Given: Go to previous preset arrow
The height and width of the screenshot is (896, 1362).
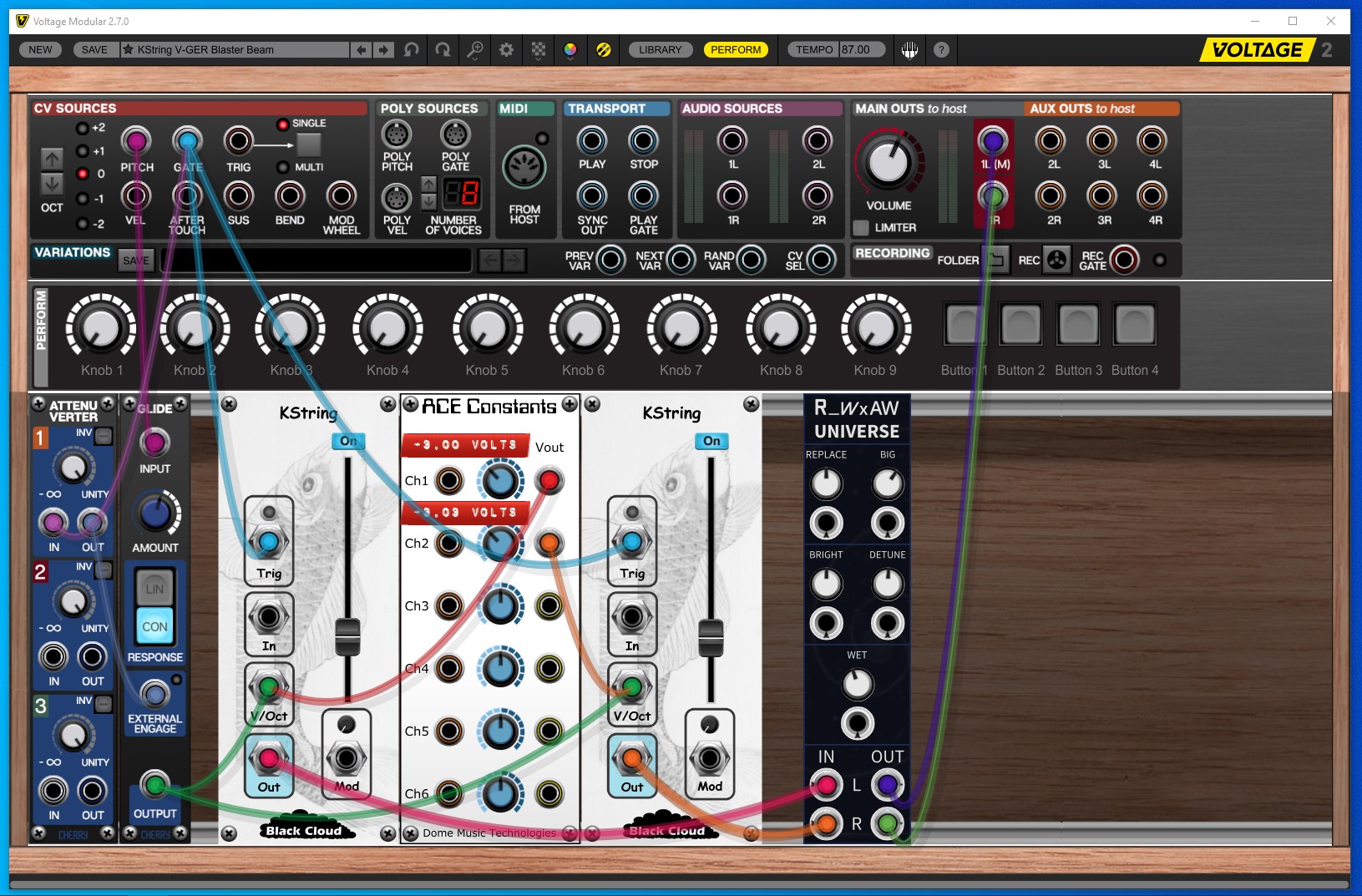Looking at the screenshot, I should pyautogui.click(x=361, y=50).
